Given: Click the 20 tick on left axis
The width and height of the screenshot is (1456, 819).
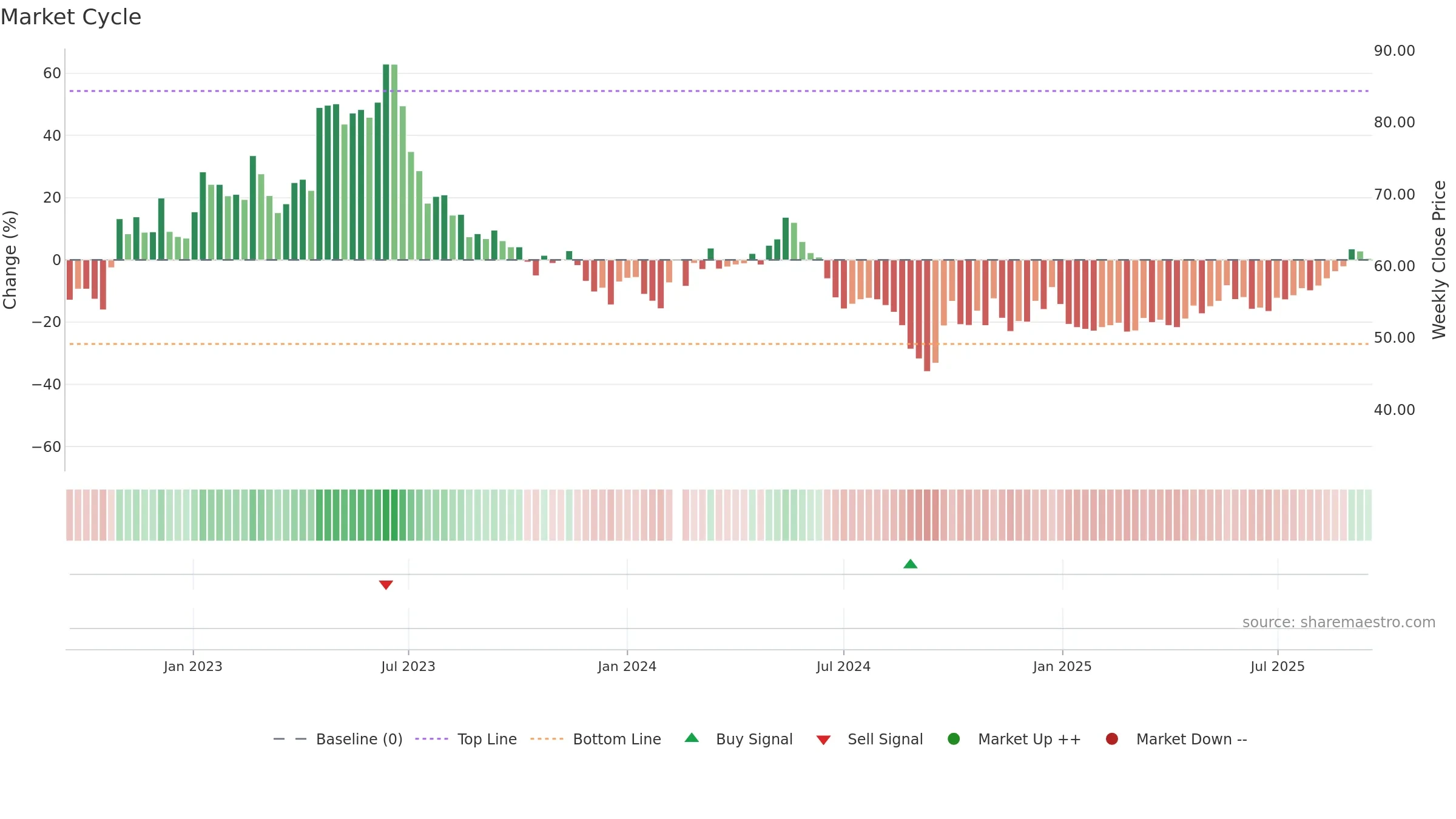Looking at the screenshot, I should 52,198.
